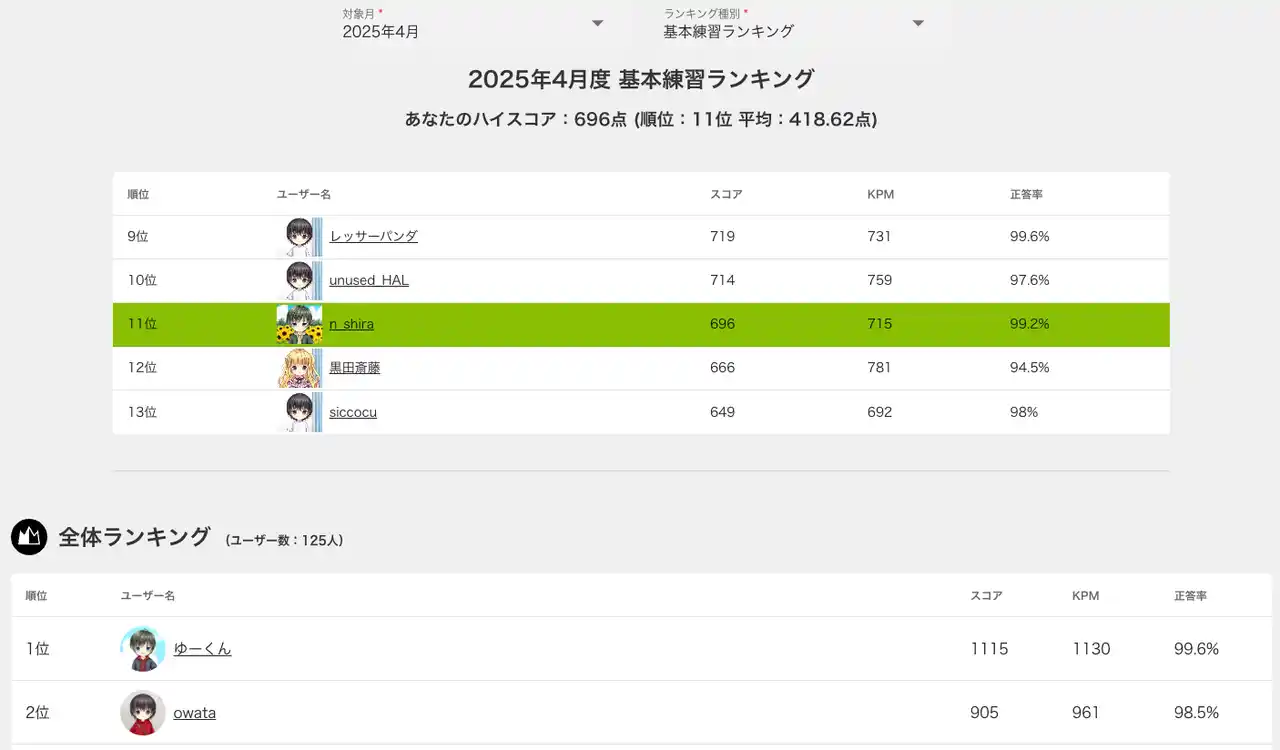This screenshot has height=750, width=1280.
Task: Click the crown icon beside 全体ランキング
Action: 29,537
